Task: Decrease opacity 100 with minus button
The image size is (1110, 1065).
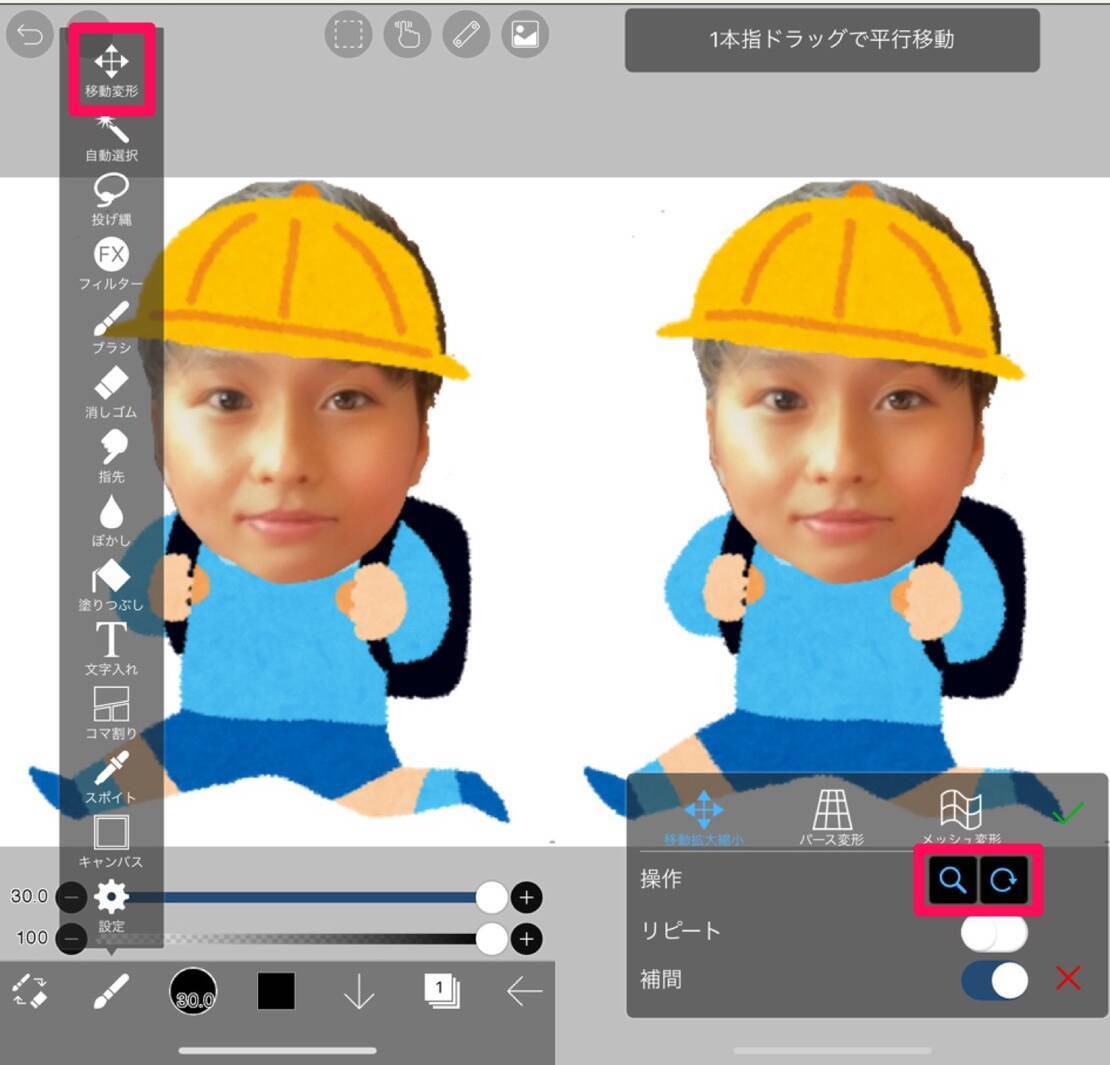Action: pos(71,939)
